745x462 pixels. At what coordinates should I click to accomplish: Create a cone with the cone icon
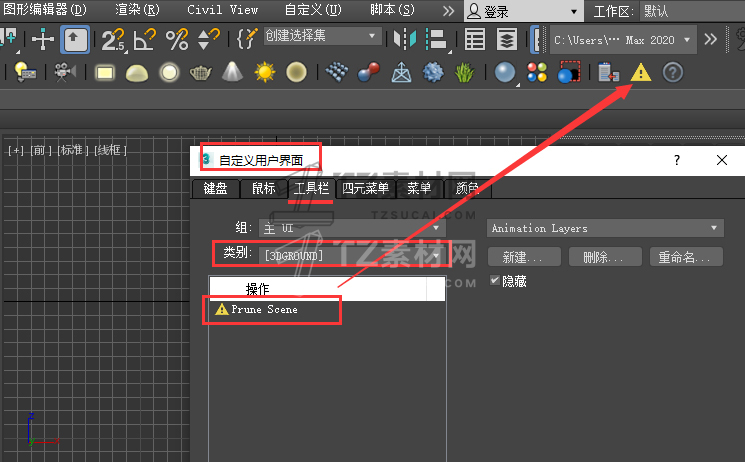[x=232, y=72]
